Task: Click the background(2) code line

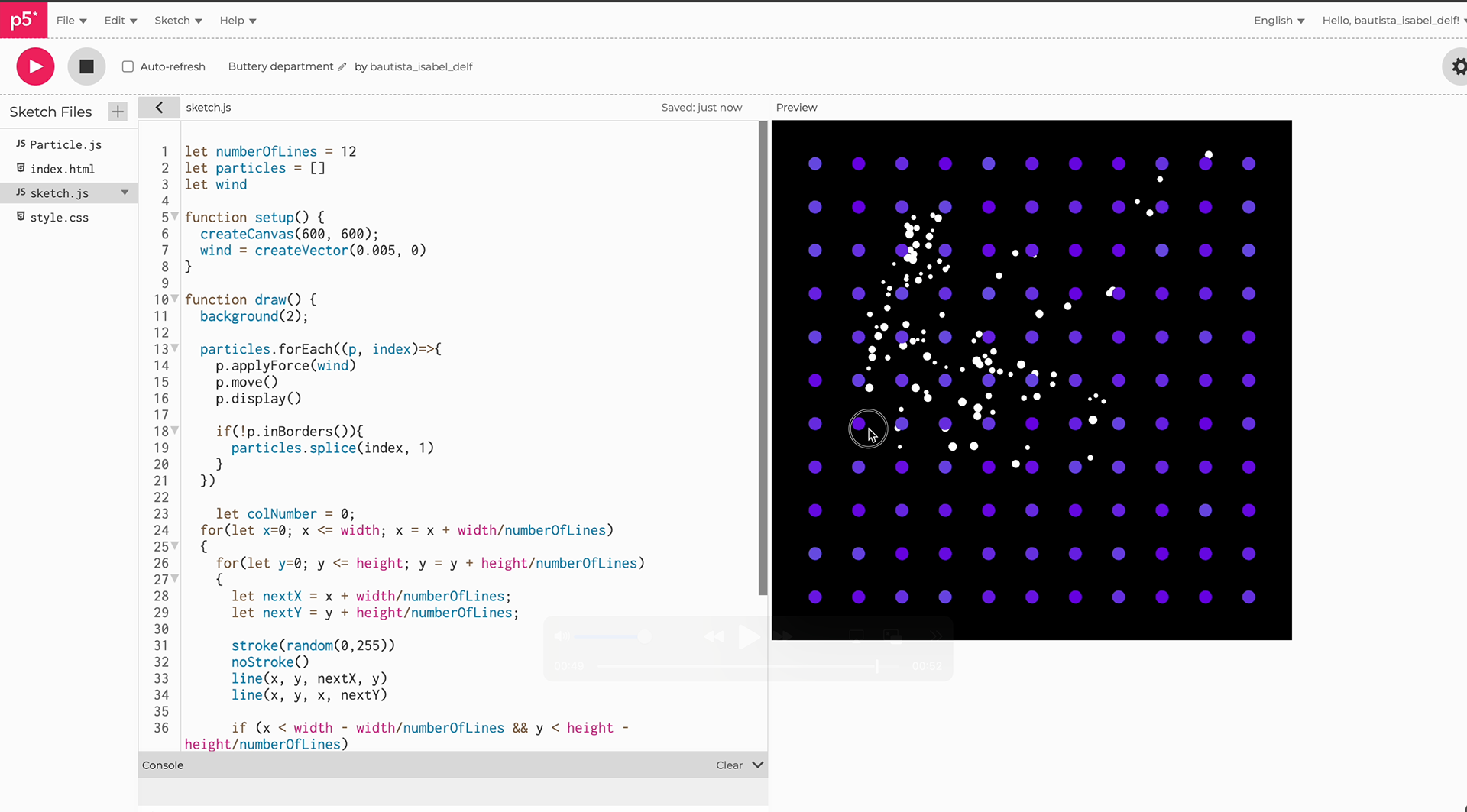Action: click(254, 316)
